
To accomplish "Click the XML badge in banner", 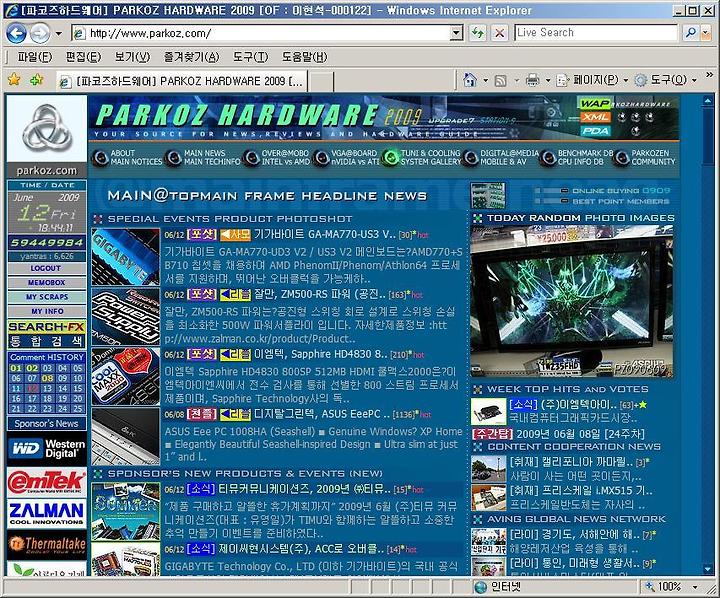I will [595, 117].
